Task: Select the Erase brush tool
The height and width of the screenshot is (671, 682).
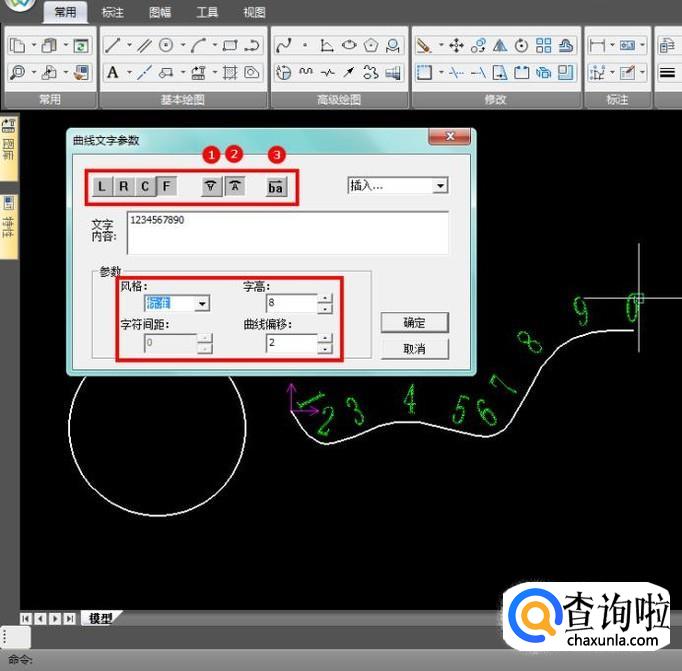Action: (424, 45)
